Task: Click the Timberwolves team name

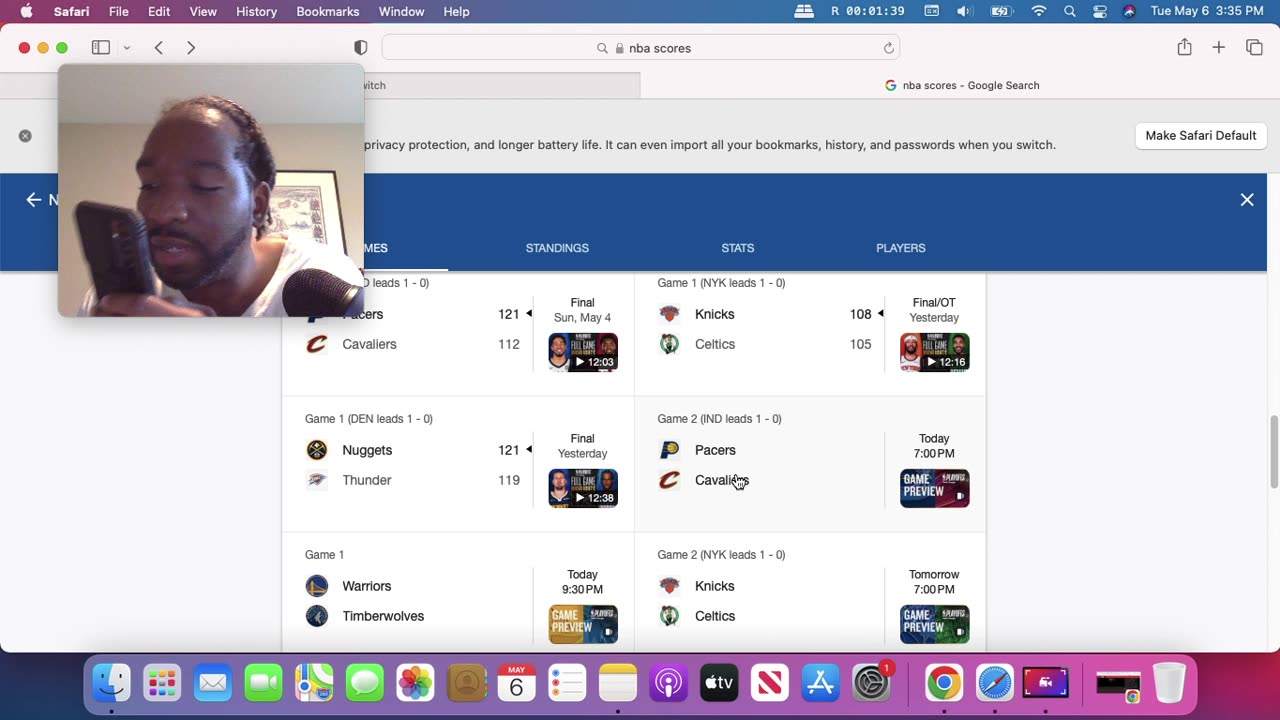Action: click(383, 616)
